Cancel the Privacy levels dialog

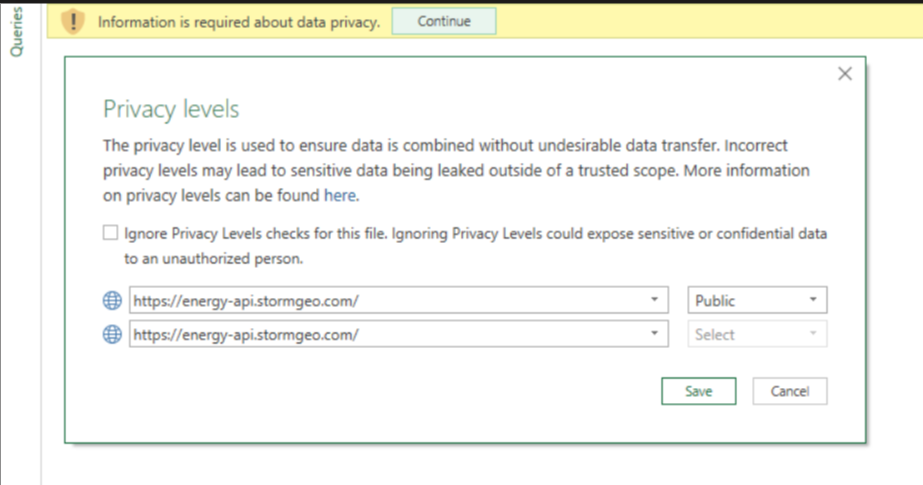789,391
